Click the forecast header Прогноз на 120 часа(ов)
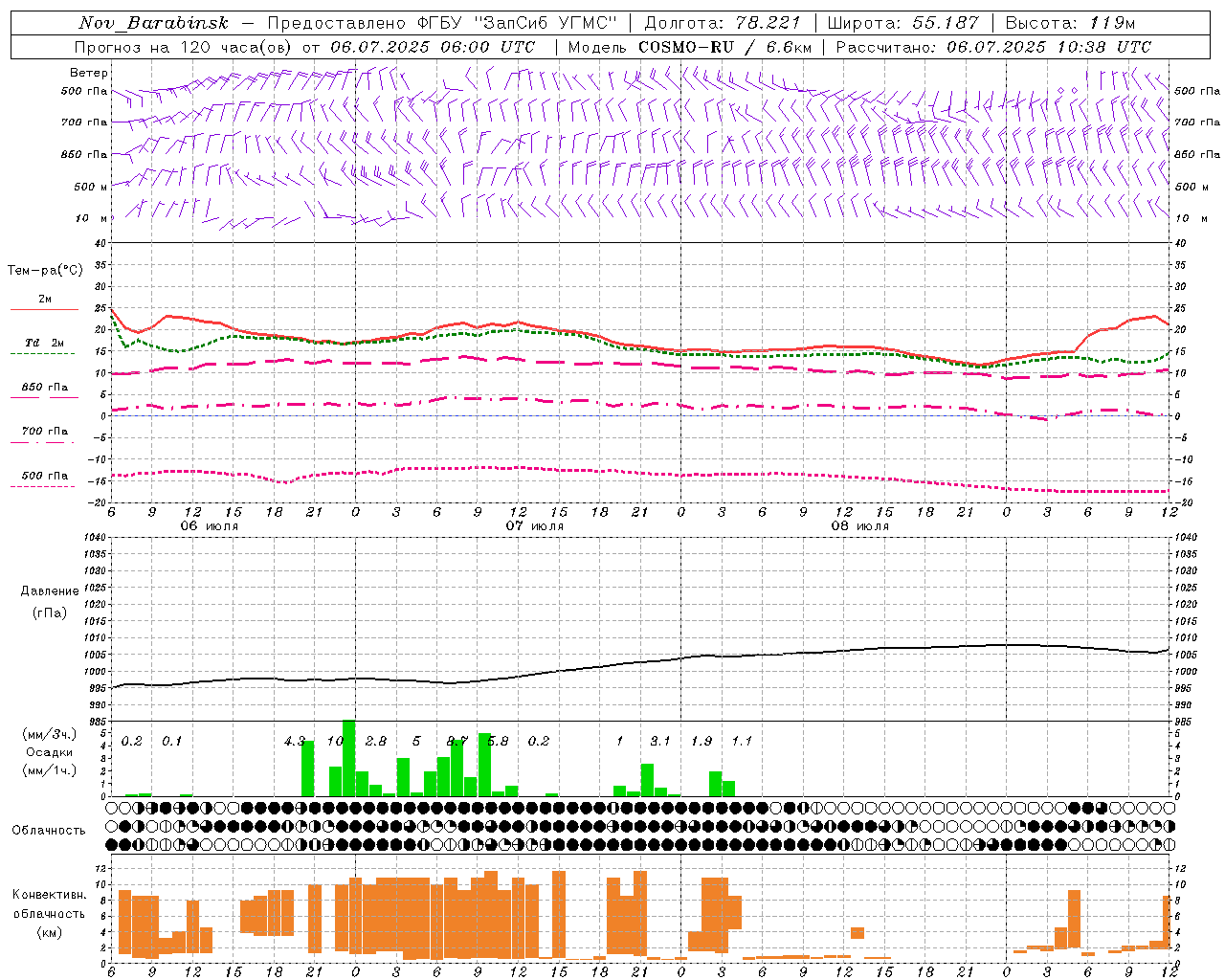The height and width of the screenshot is (980, 1225). point(185,47)
